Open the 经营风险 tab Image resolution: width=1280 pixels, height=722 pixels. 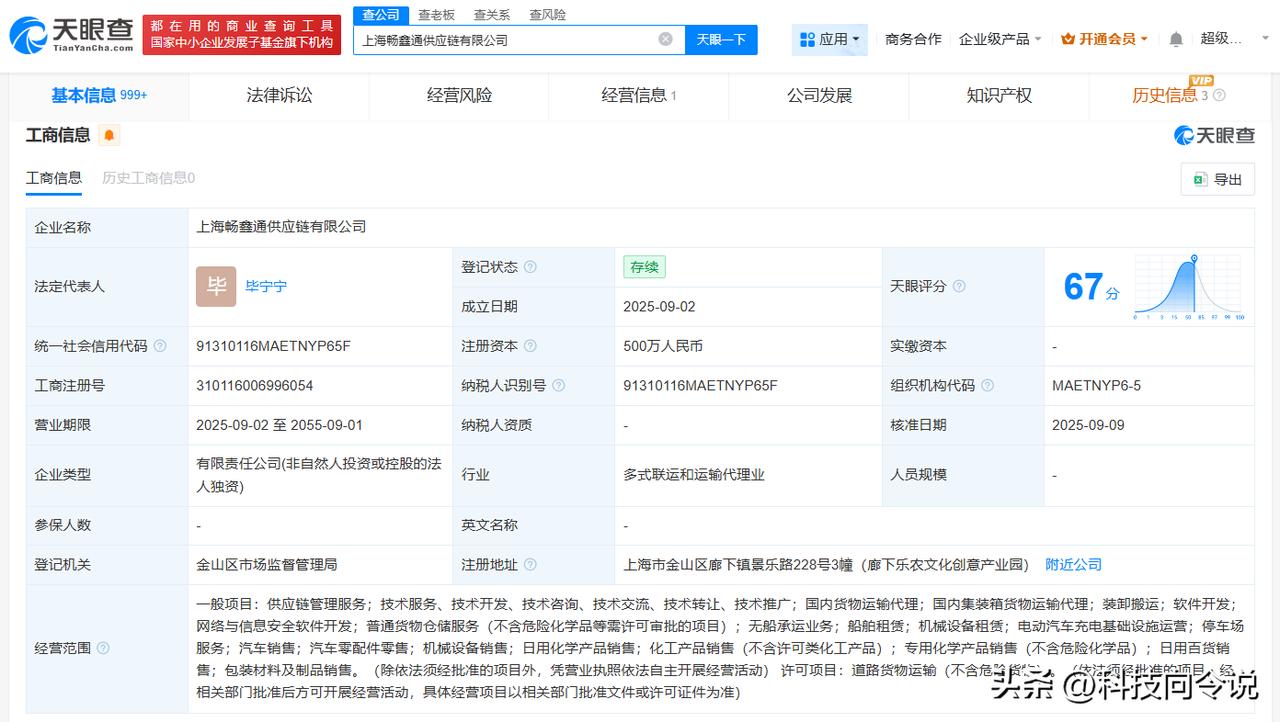pos(459,95)
